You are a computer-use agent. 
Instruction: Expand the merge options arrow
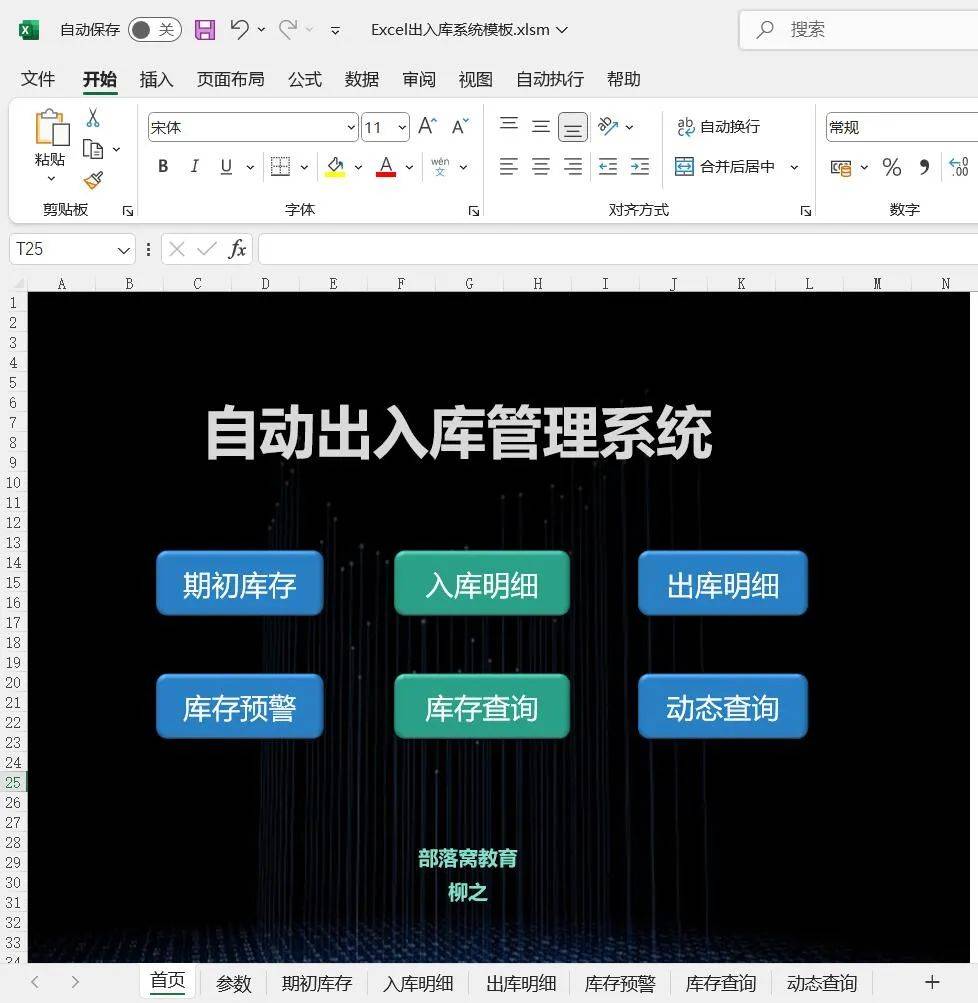[794, 167]
